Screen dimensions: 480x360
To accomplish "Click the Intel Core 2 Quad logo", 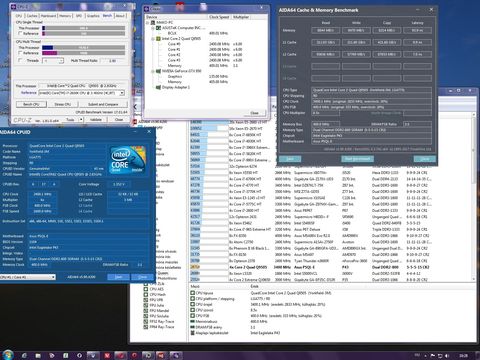I will (128, 159).
